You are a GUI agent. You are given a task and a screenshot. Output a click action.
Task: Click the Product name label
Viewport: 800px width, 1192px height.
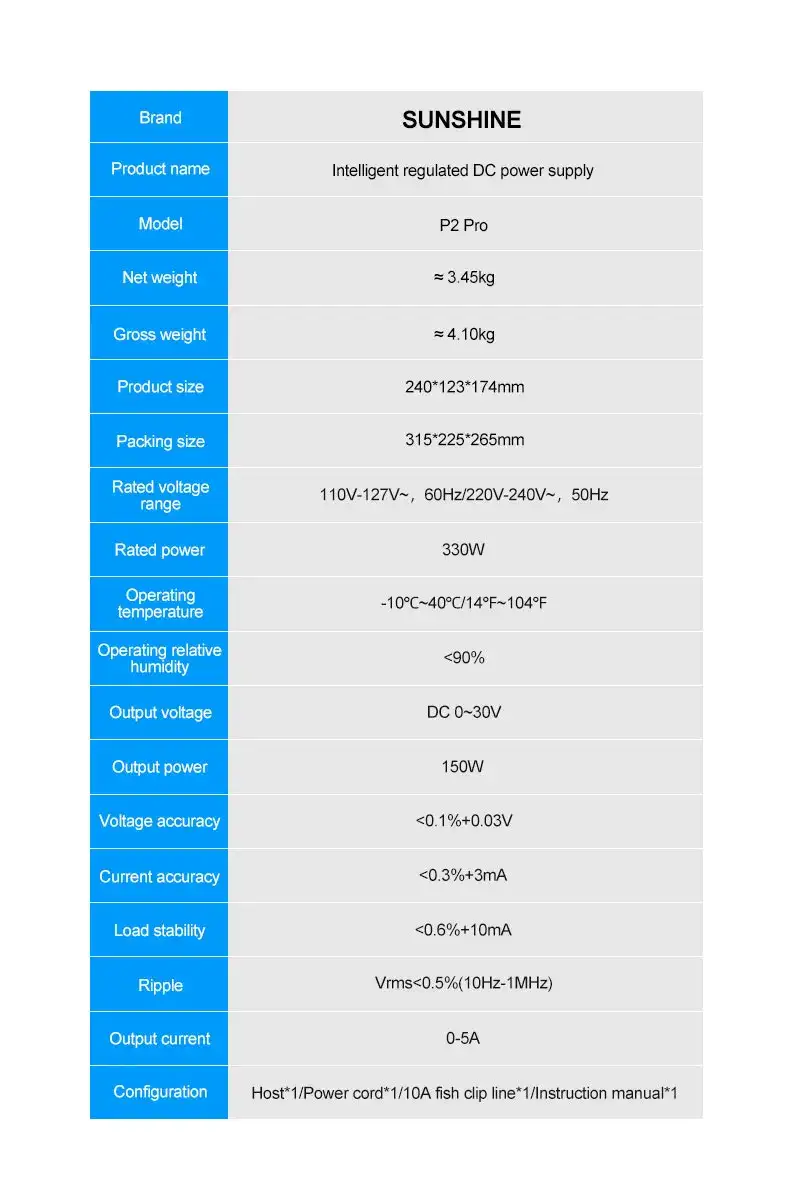(x=160, y=169)
